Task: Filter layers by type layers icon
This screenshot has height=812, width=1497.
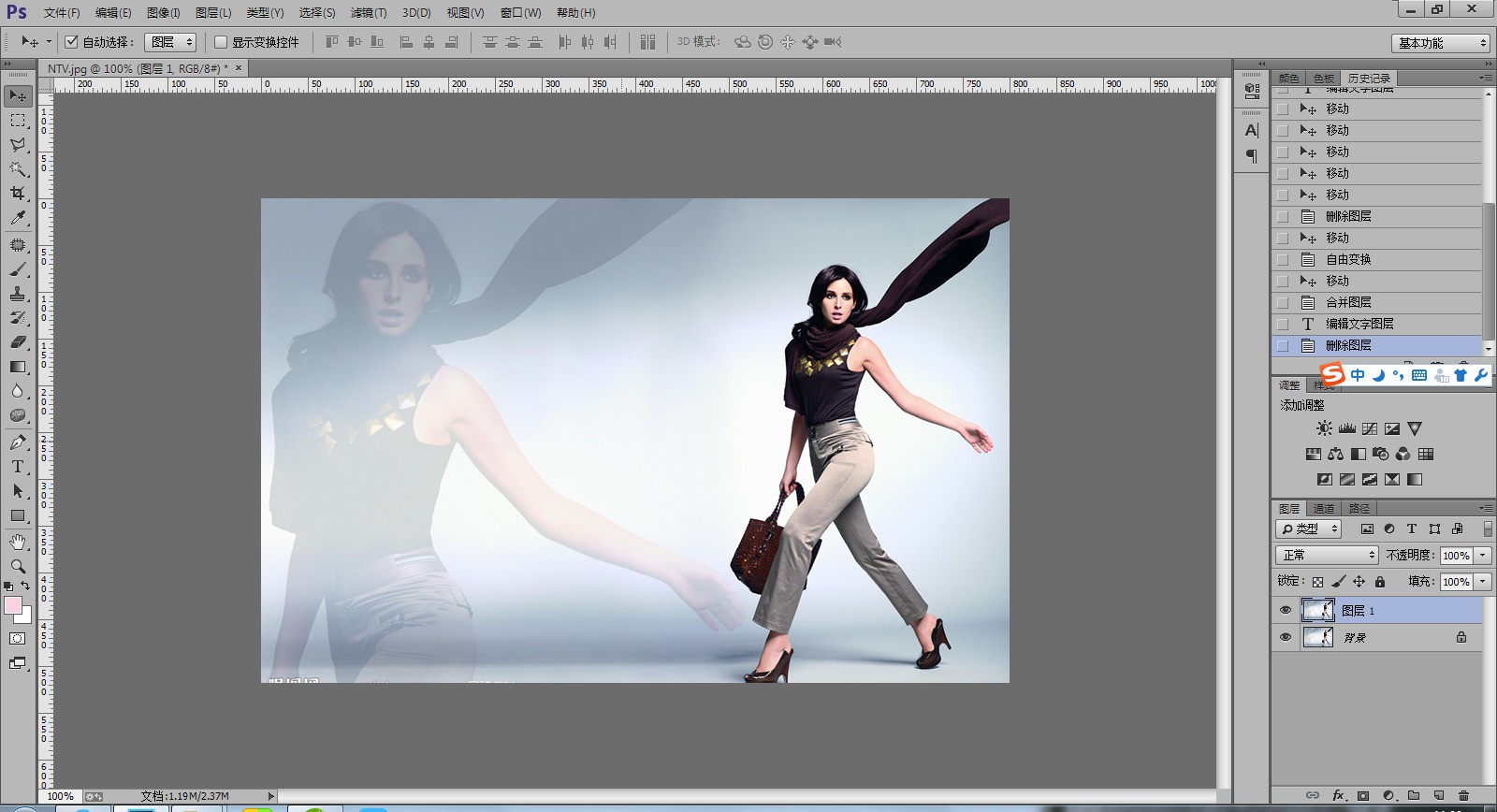Action: [x=1412, y=529]
